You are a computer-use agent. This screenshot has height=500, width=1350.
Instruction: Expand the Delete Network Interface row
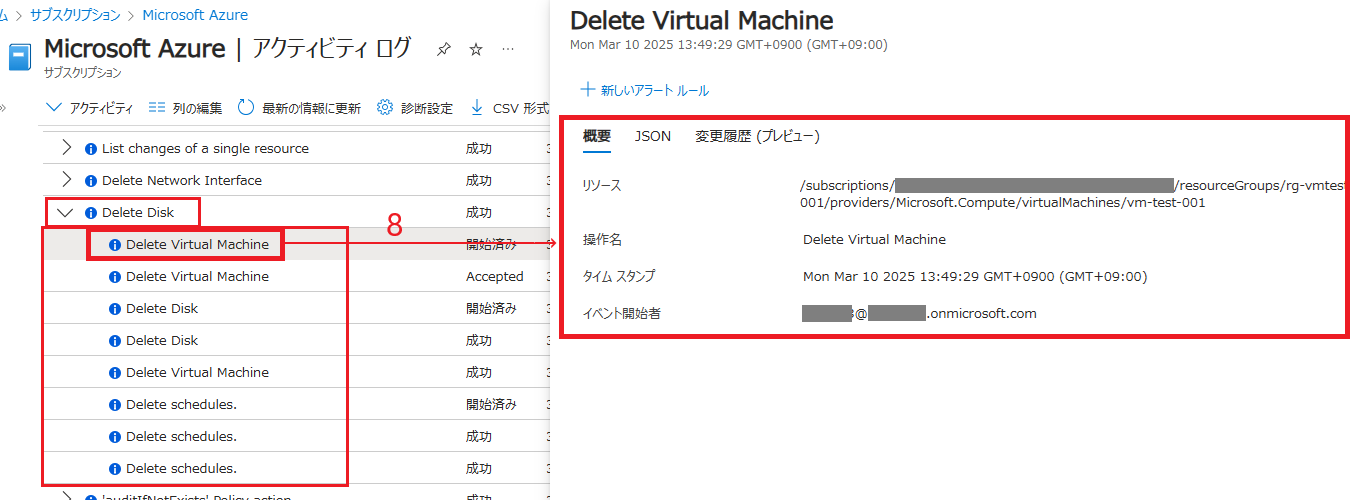point(67,180)
